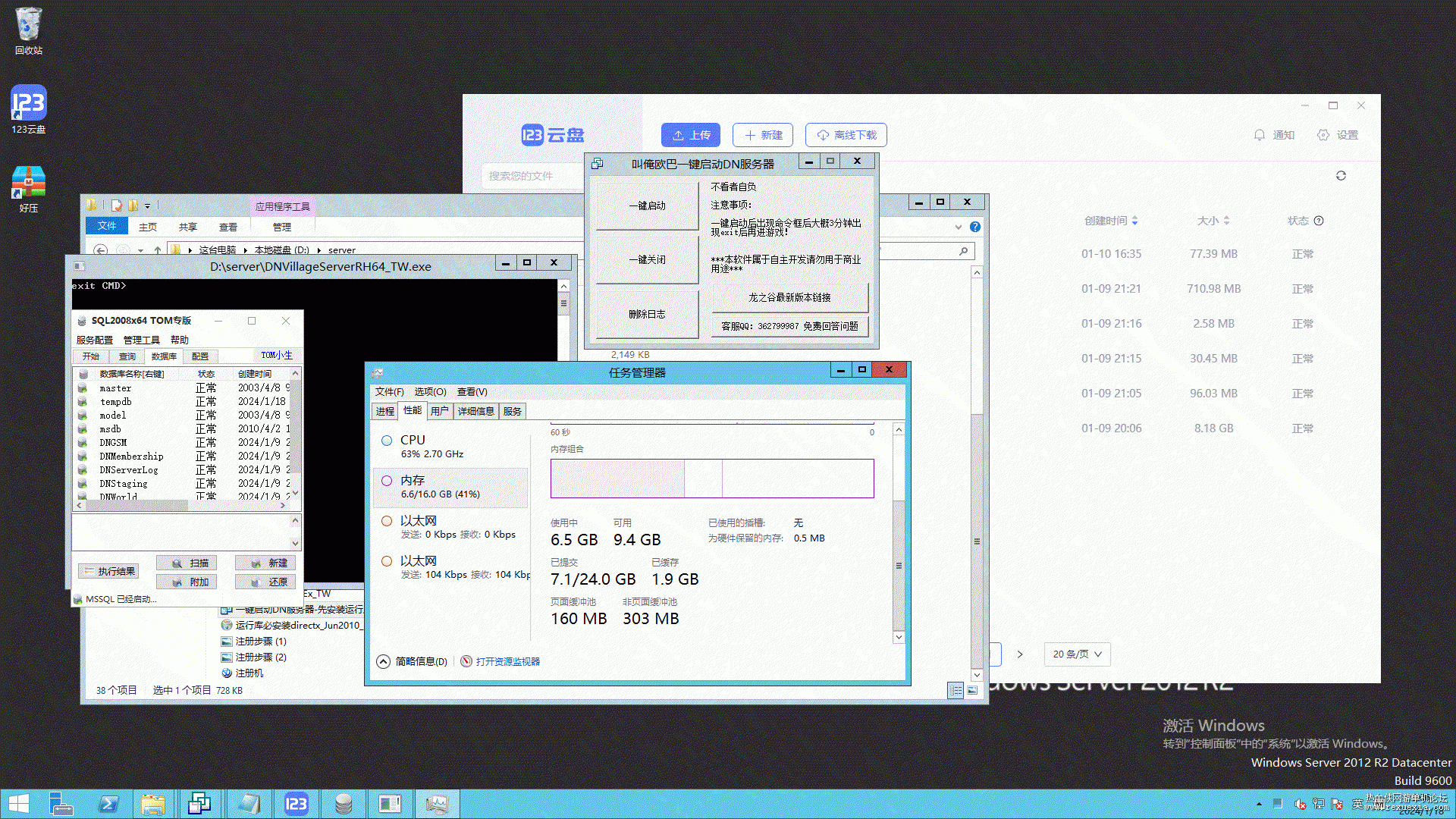Open 文件(F) menu in Task Manager
Viewport: 1456px width, 819px height.
390,392
